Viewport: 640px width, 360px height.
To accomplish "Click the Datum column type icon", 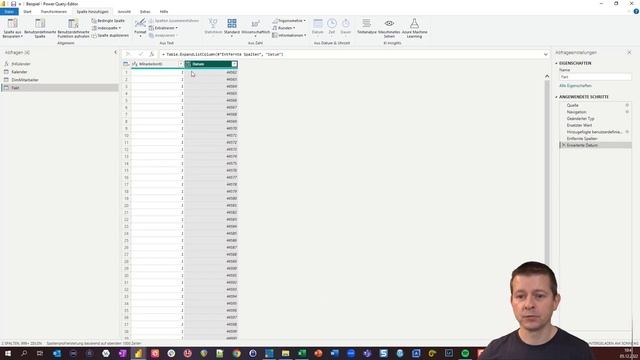I will [188, 64].
